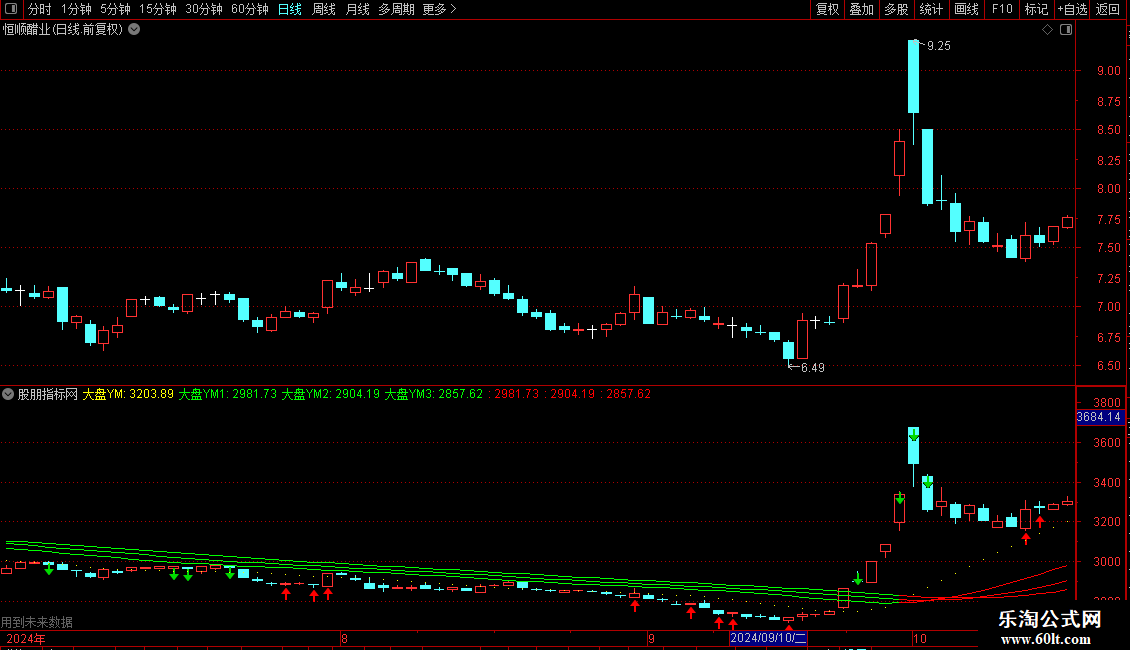The width and height of the screenshot is (1130, 650).
Task: Click the 2024年 label on timeline
Action: [26, 638]
